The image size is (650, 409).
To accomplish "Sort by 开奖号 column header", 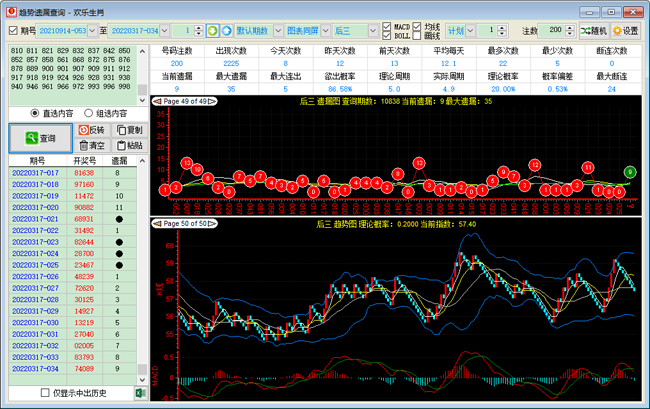I will click(x=85, y=161).
